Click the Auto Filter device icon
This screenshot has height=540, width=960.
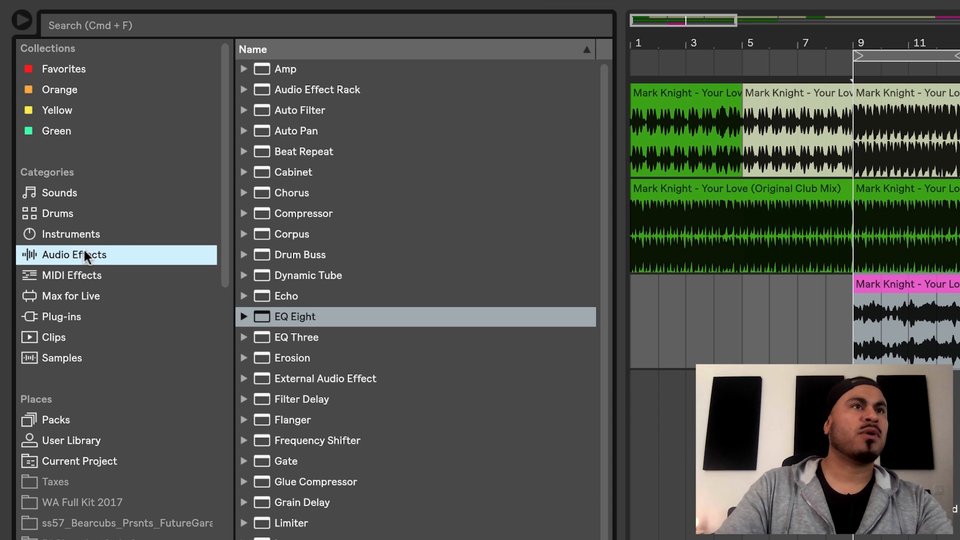261,110
